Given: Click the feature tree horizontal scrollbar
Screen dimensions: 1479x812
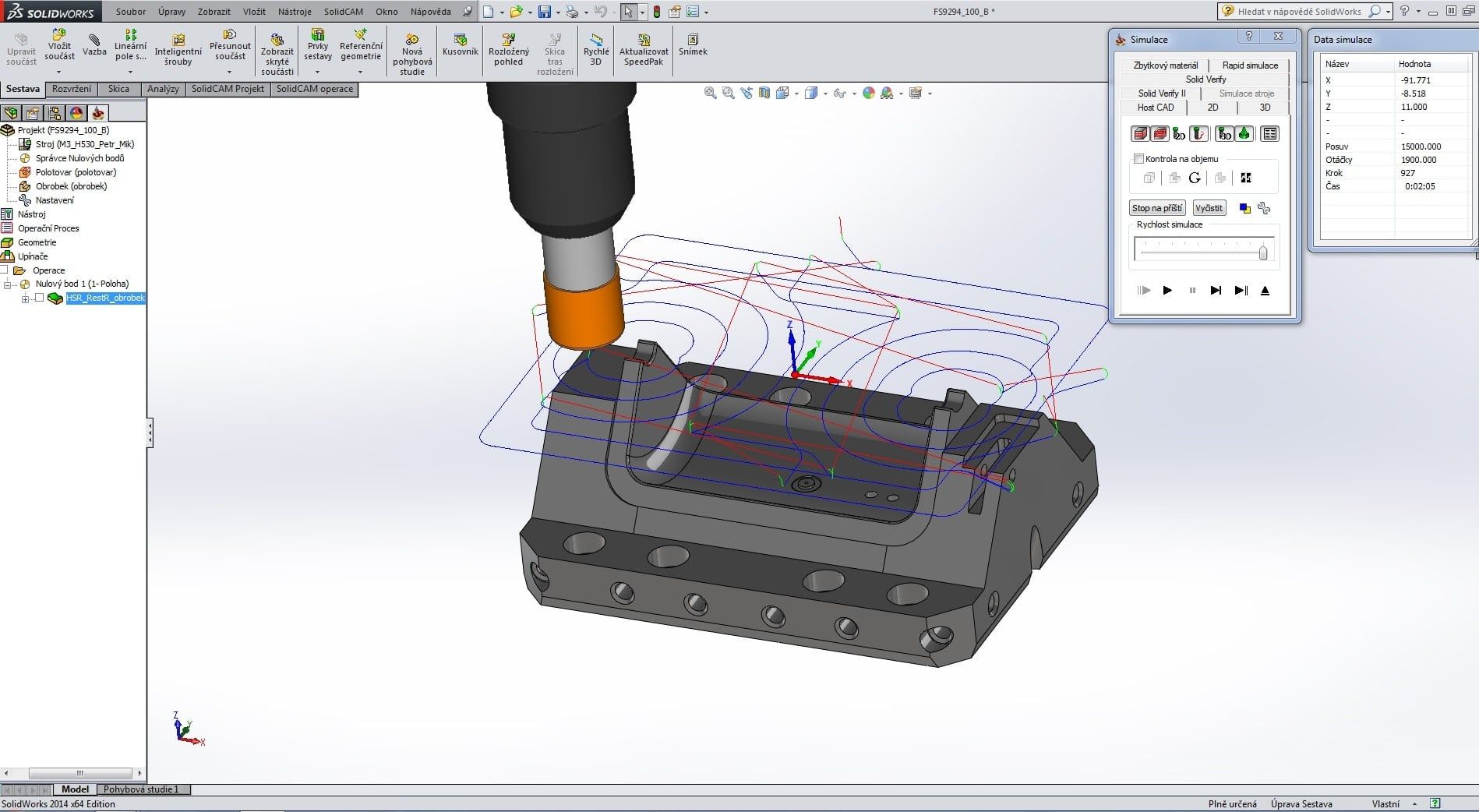Looking at the screenshot, I should coord(79,774).
